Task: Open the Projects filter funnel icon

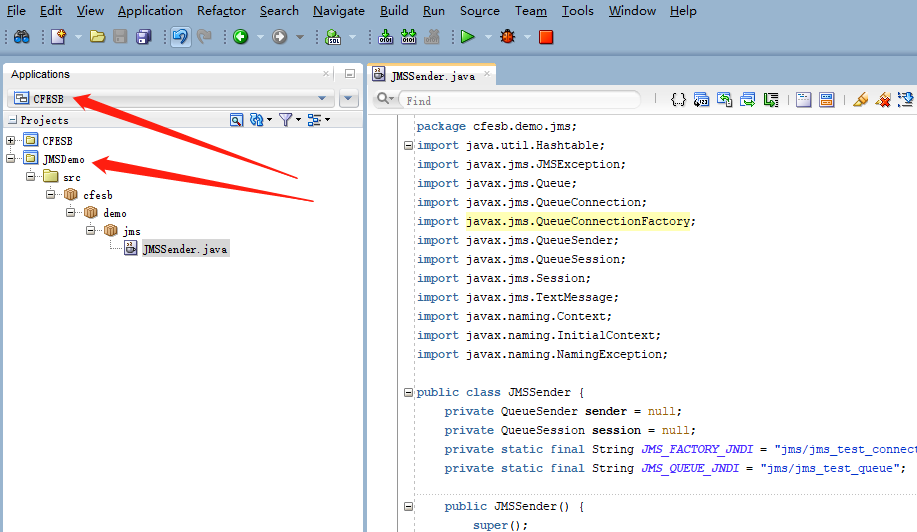Action: pyautogui.click(x=285, y=120)
